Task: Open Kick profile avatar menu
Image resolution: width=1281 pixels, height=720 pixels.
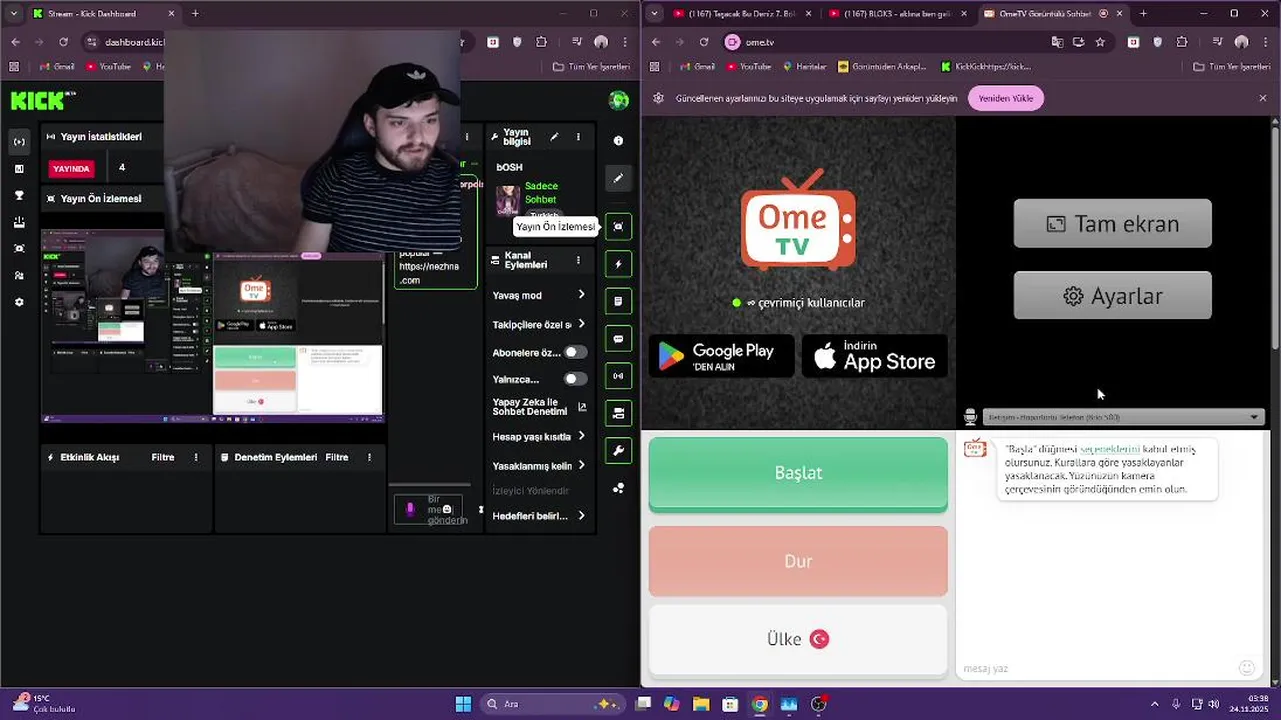Action: point(618,100)
